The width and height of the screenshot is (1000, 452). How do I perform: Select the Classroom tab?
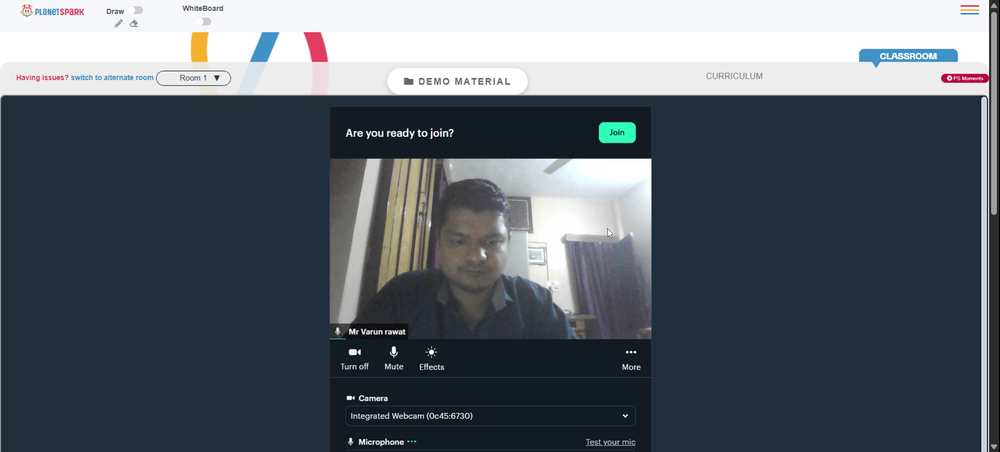908,56
